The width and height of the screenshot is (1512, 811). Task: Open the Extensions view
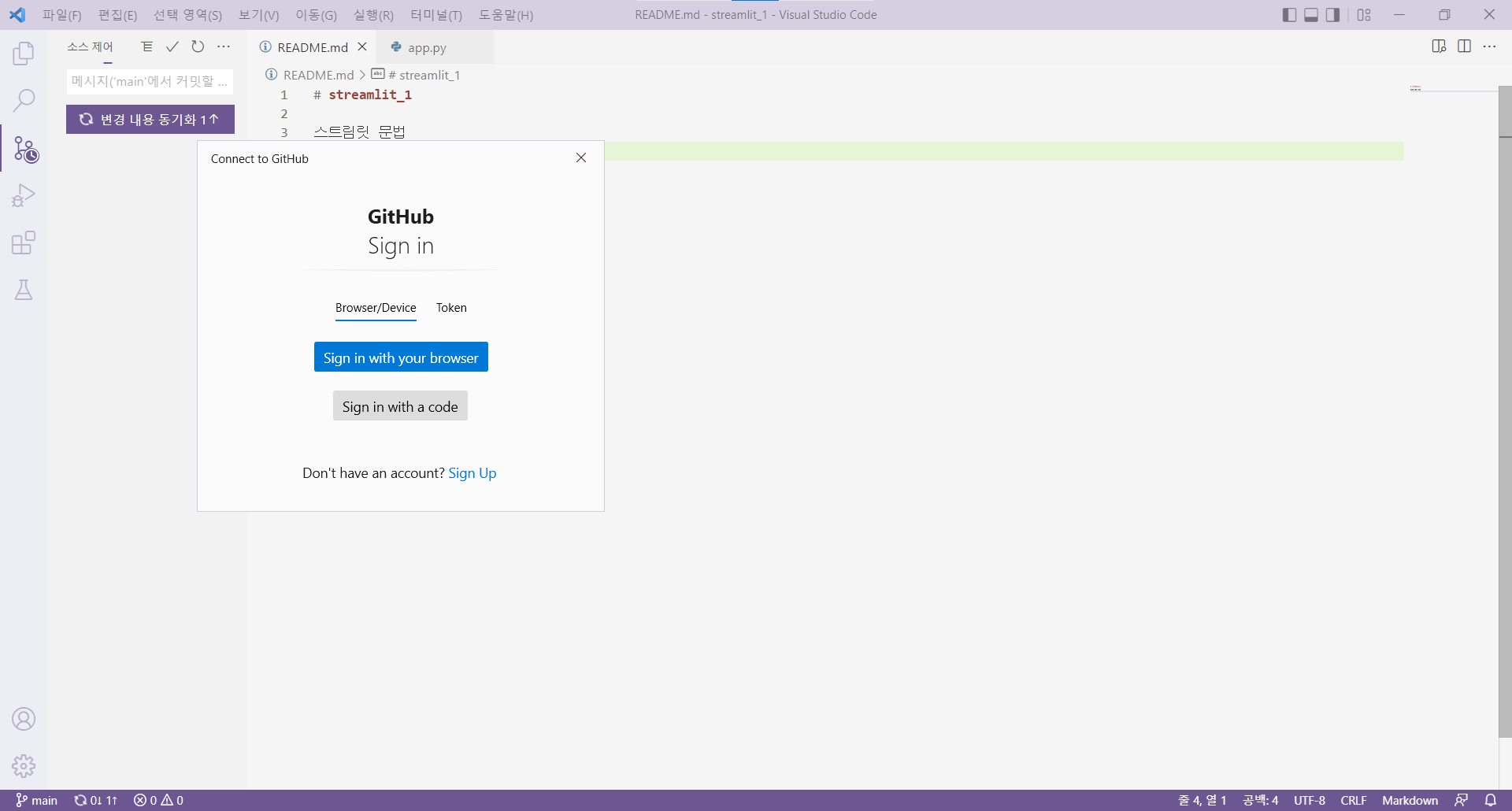(24, 243)
